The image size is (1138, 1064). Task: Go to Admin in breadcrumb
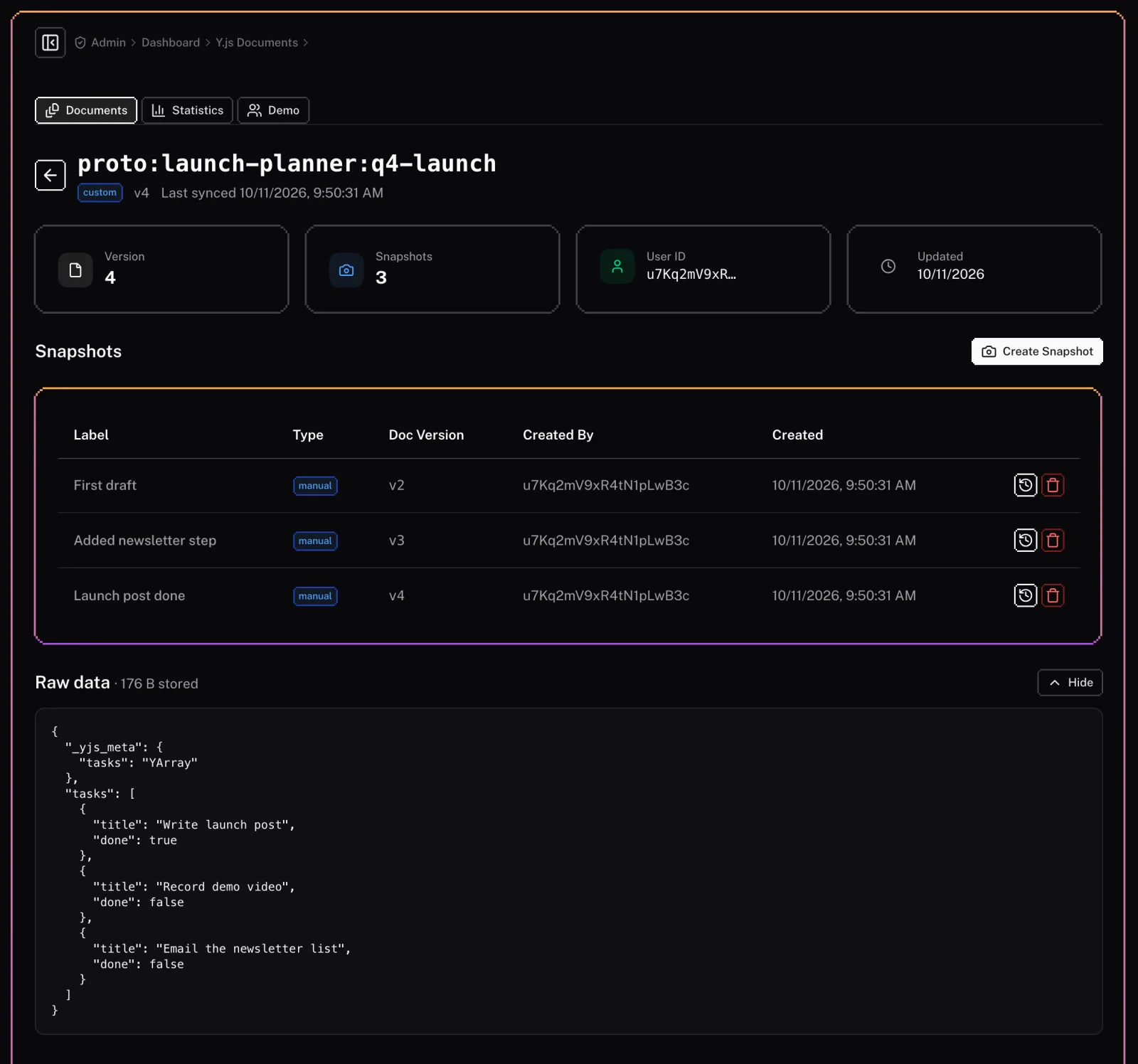(108, 43)
